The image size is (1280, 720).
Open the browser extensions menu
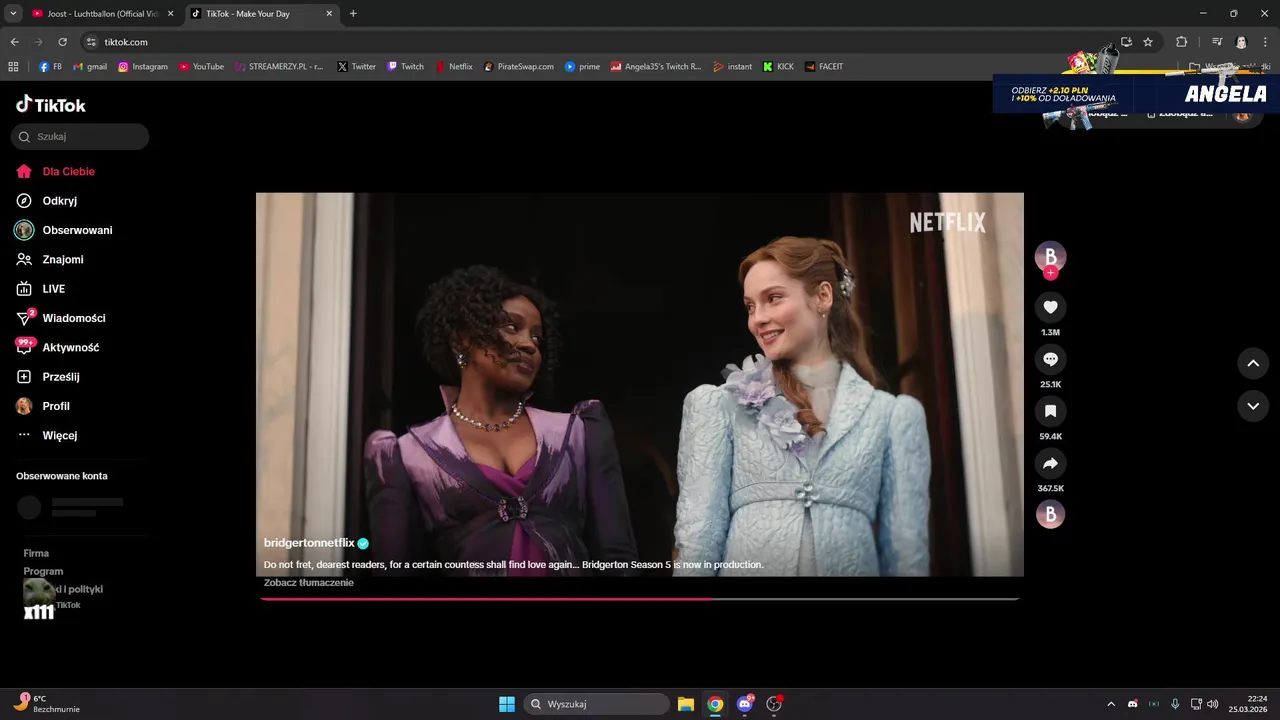pyautogui.click(x=1181, y=42)
